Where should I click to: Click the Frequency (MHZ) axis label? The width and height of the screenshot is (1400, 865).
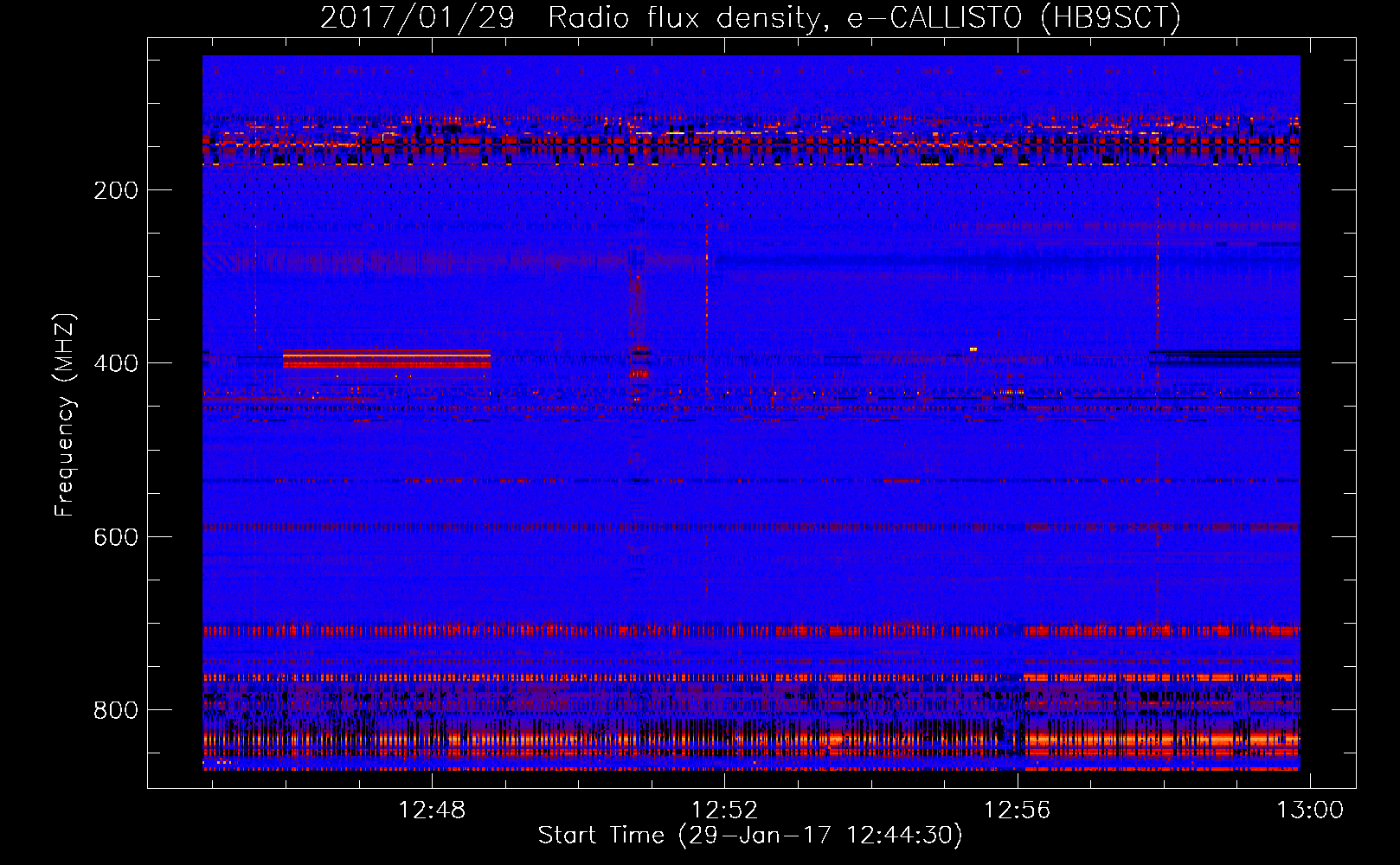point(65,415)
